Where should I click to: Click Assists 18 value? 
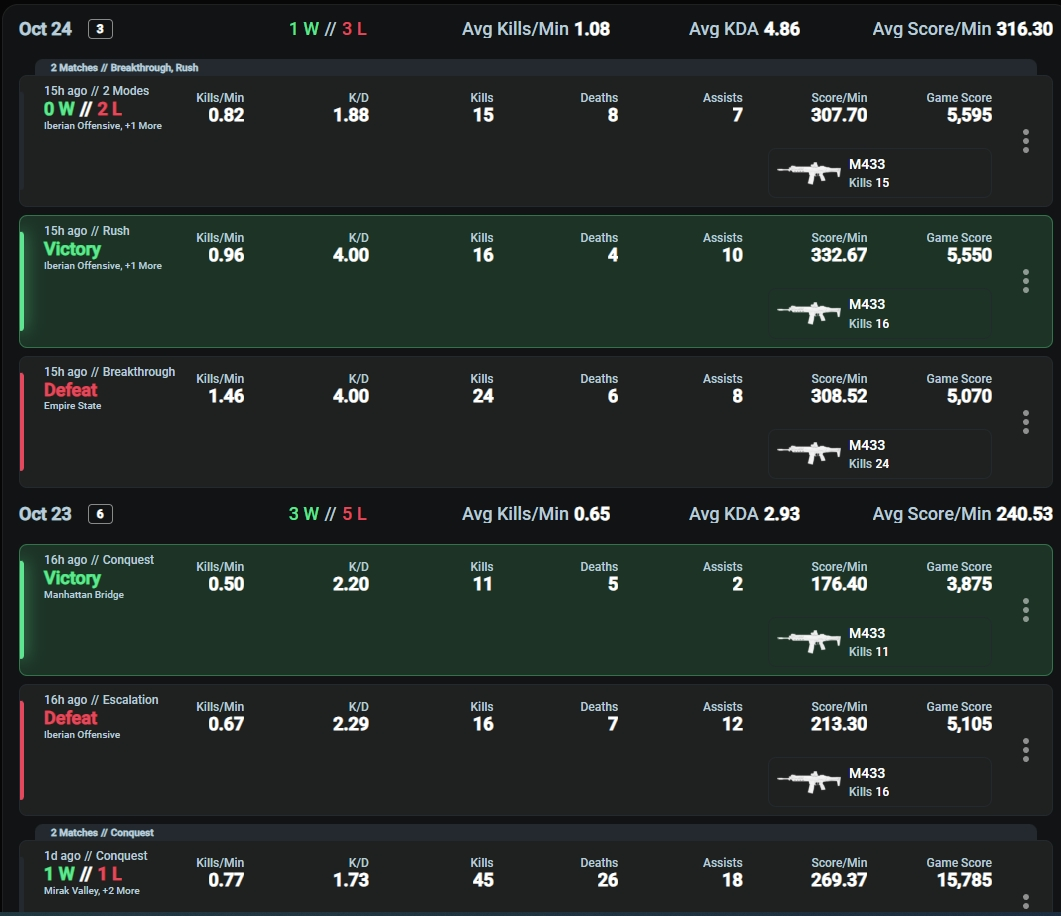coord(732,880)
